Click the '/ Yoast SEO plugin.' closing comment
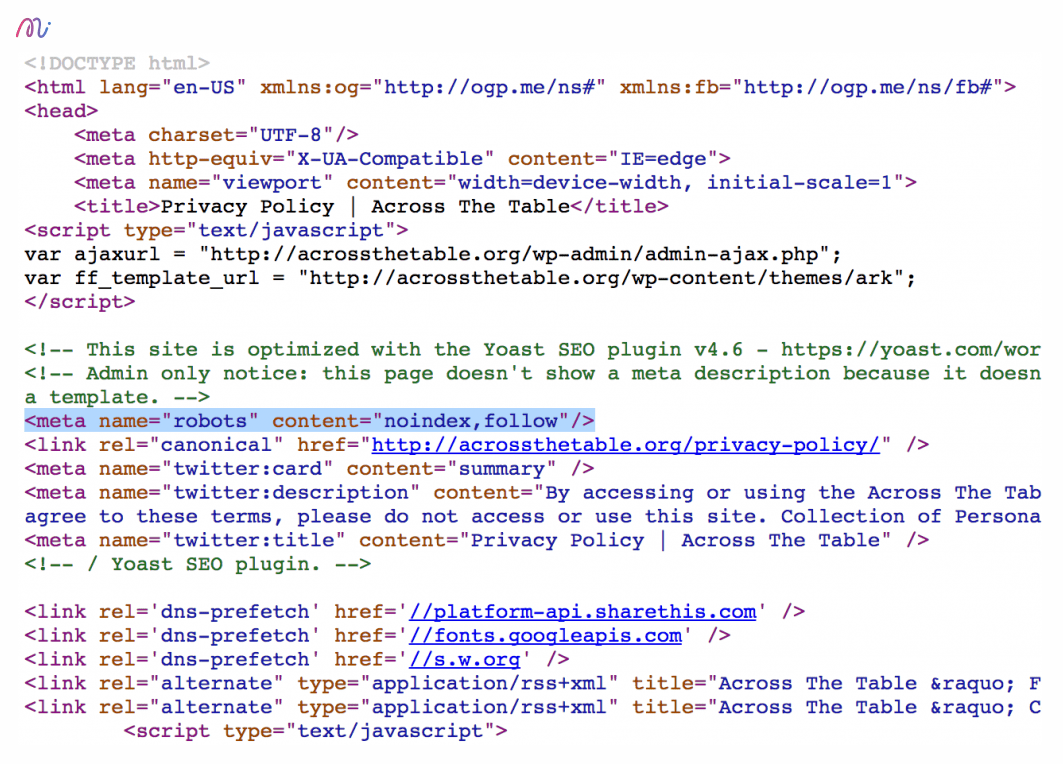 point(197,564)
